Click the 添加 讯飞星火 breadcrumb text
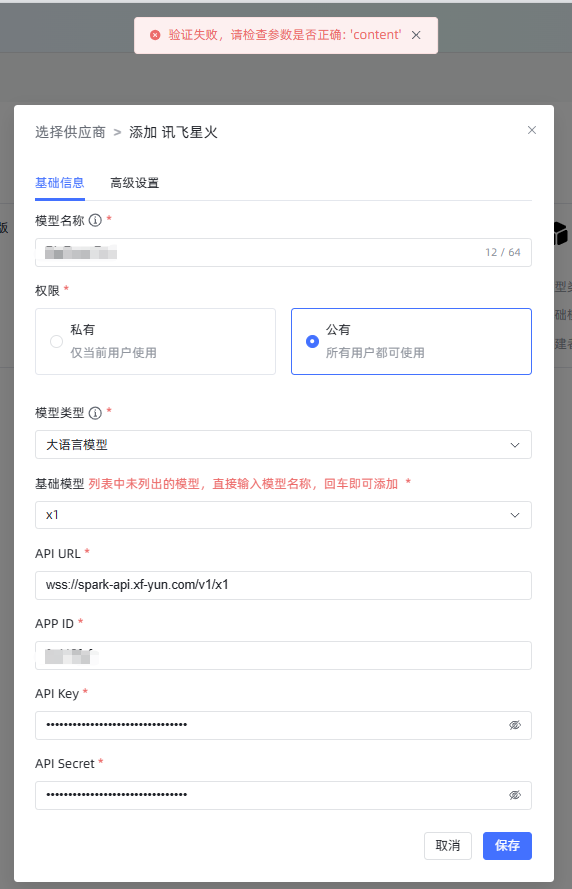 point(173,132)
